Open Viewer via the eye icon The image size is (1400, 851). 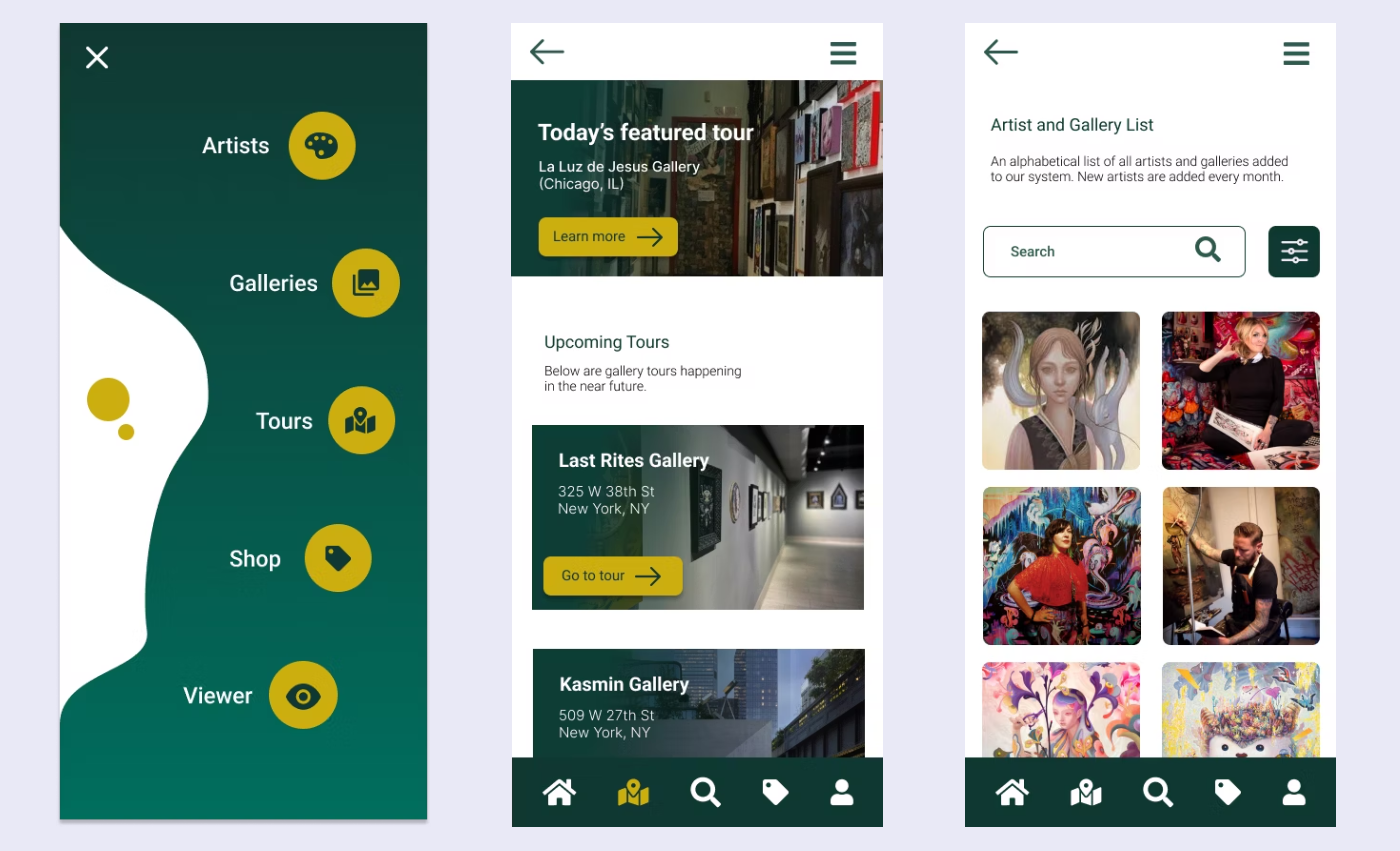[x=303, y=695]
